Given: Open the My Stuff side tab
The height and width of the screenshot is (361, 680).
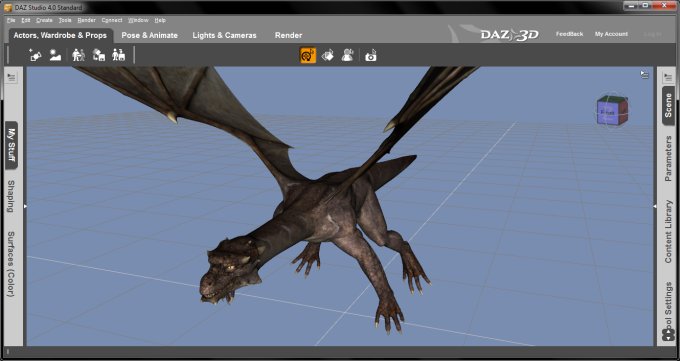Looking at the screenshot, I should [x=11, y=145].
